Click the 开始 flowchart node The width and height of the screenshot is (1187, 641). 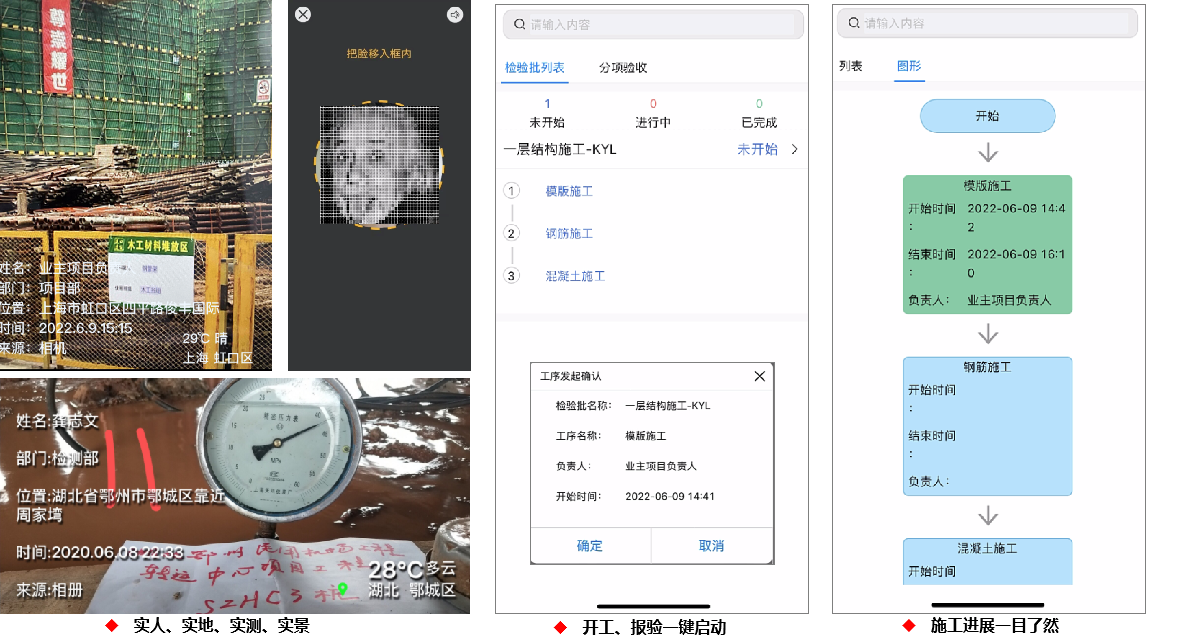(x=987, y=116)
